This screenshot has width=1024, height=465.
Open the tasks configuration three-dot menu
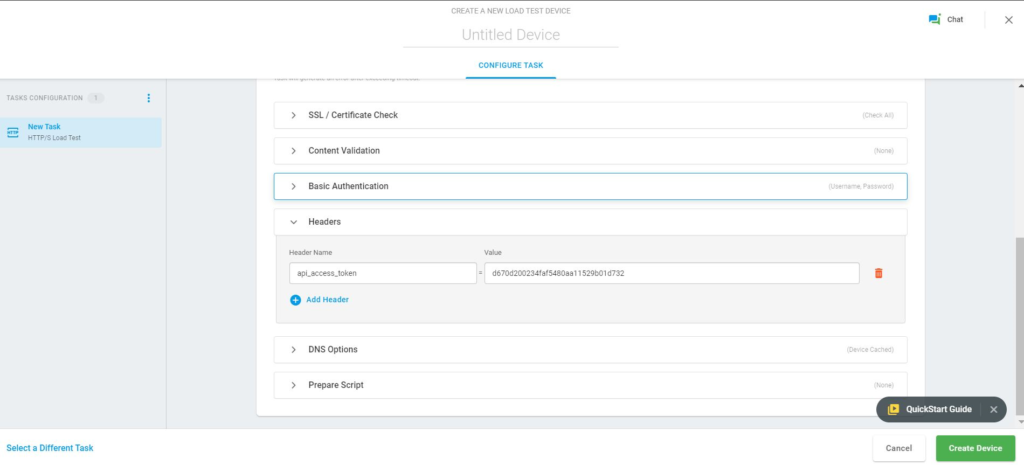149,98
